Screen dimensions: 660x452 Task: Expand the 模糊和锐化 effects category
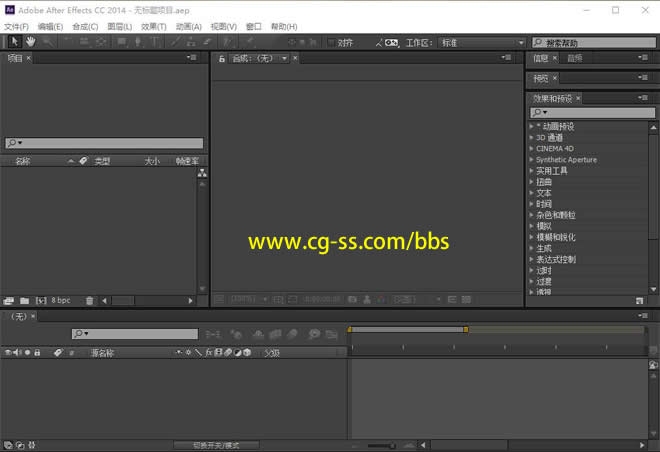532,237
